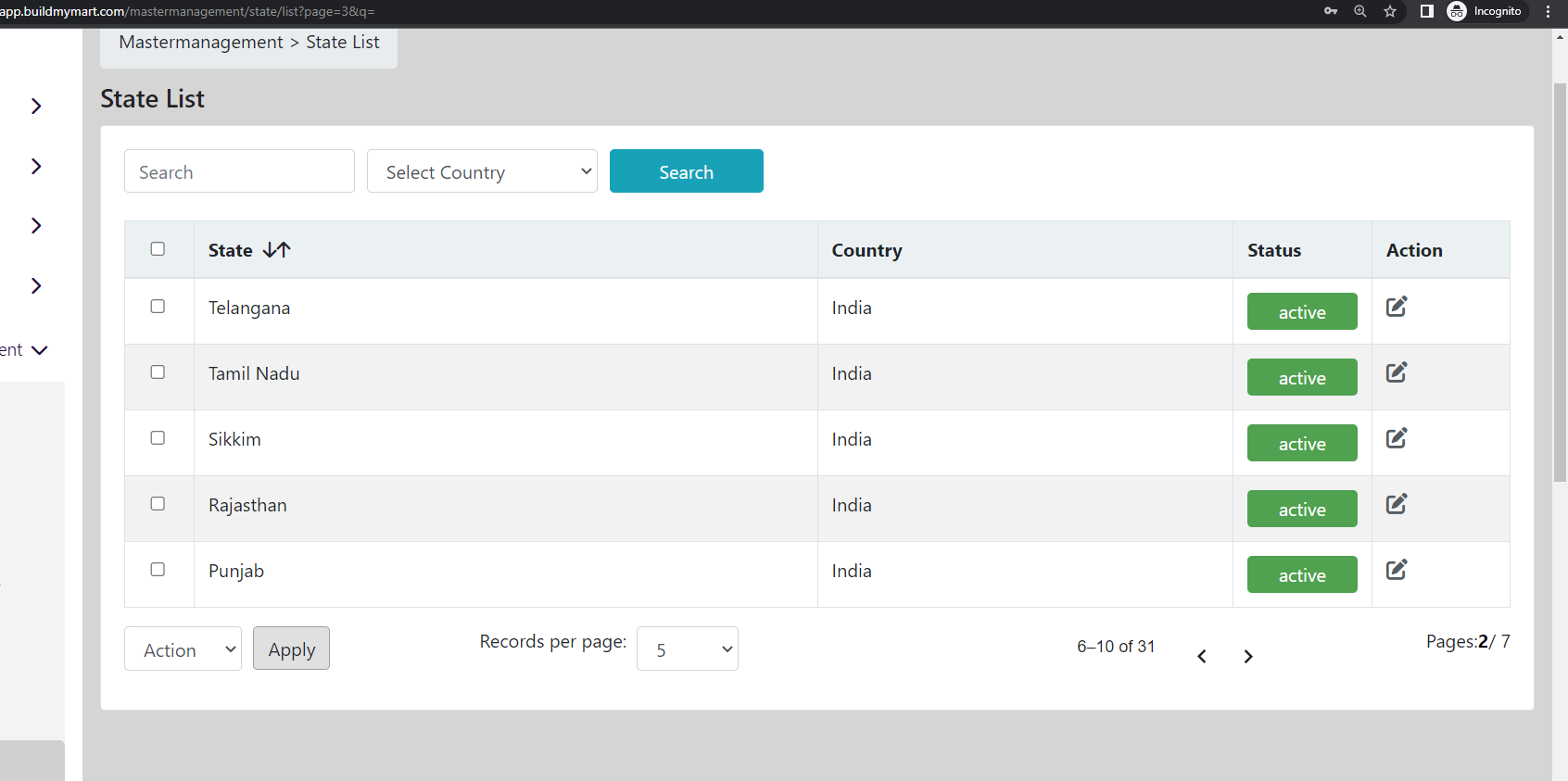The image size is (1568, 781).
Task: Go to the next page arrow
Action: 1248,656
